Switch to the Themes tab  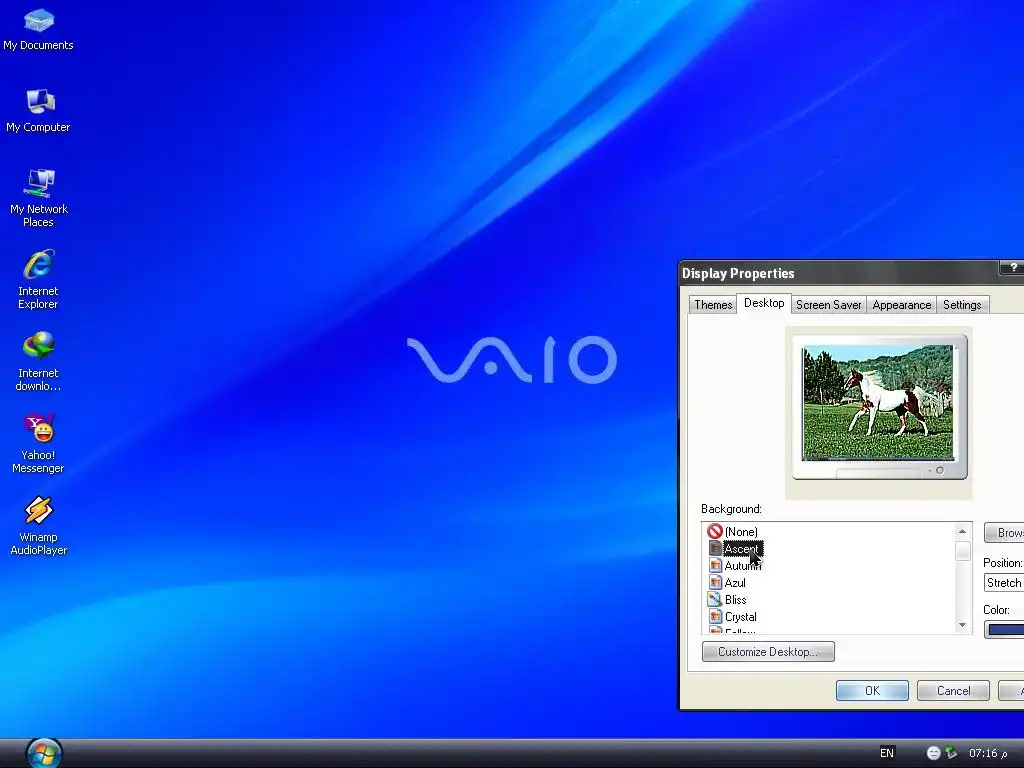pos(712,305)
